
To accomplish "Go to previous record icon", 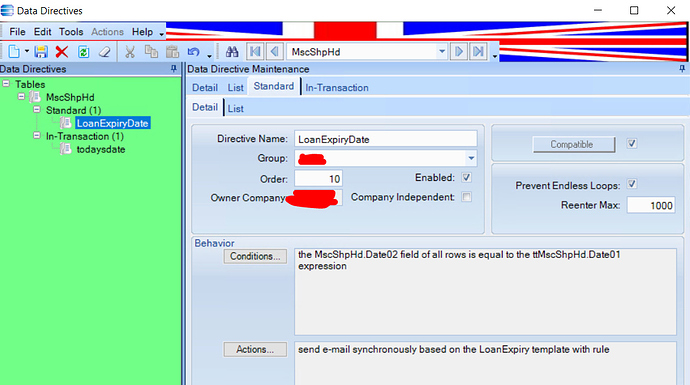I will coord(275,52).
